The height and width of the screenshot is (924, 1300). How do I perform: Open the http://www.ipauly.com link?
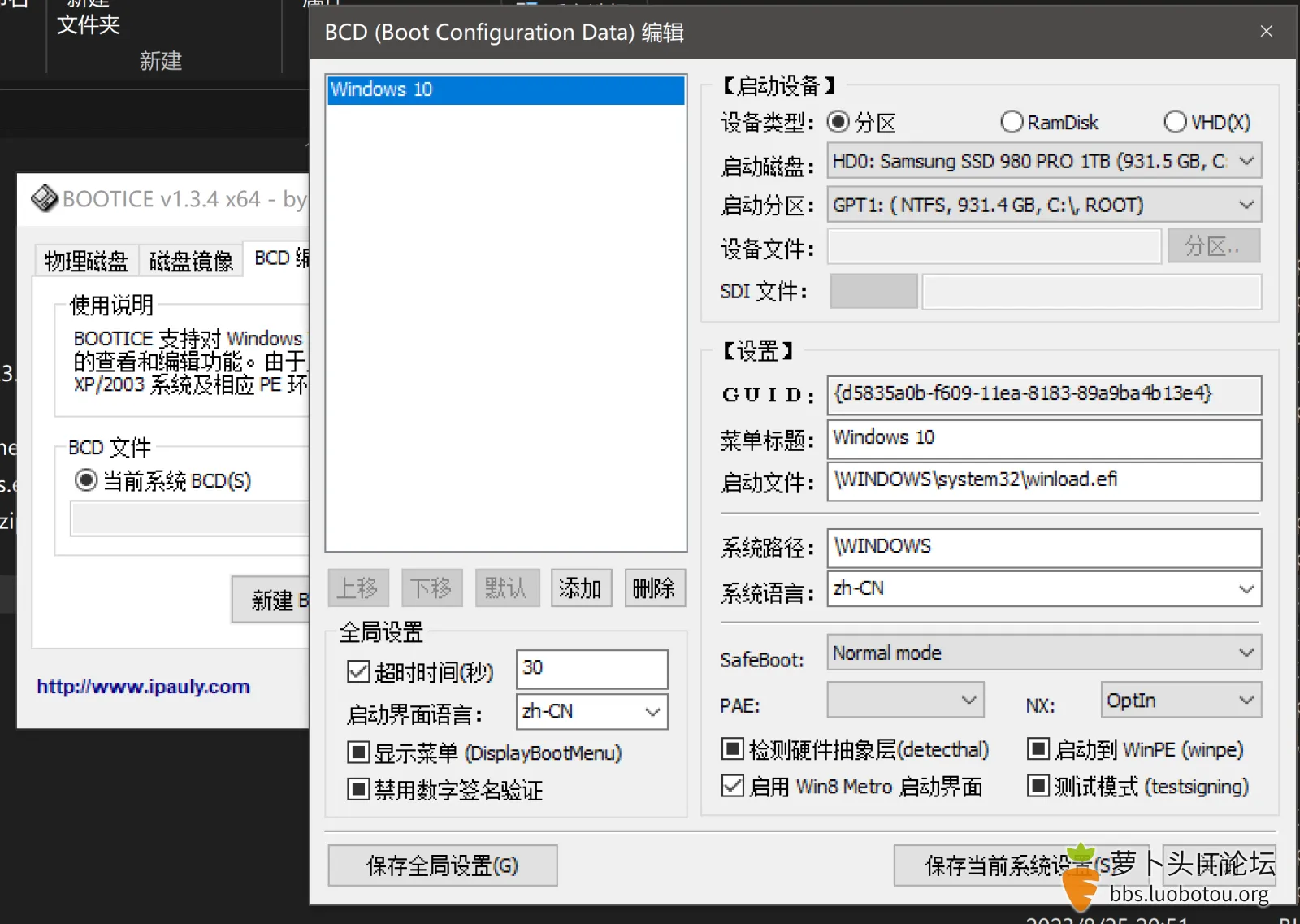point(143,687)
